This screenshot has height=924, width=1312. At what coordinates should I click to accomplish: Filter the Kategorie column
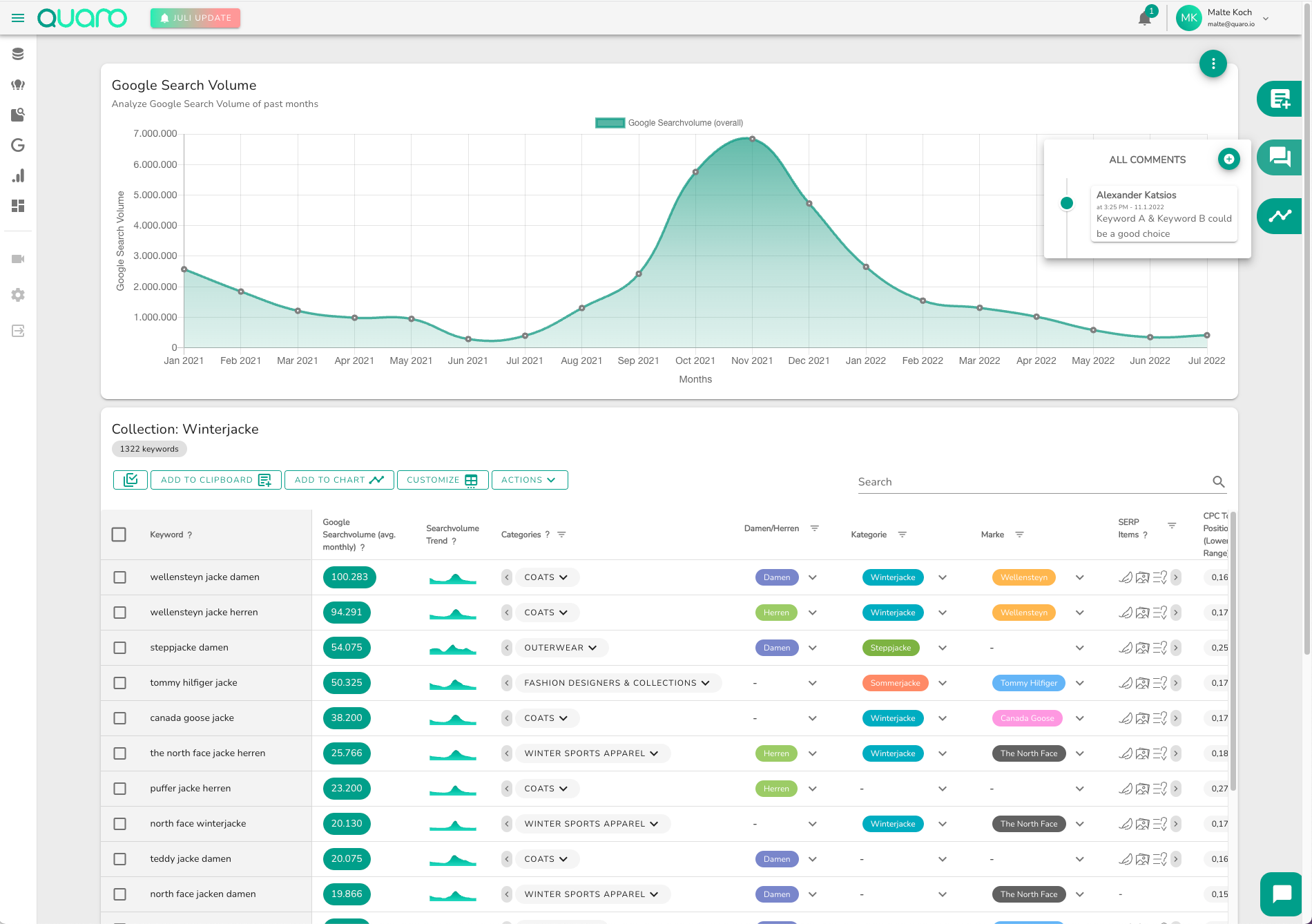click(902, 535)
